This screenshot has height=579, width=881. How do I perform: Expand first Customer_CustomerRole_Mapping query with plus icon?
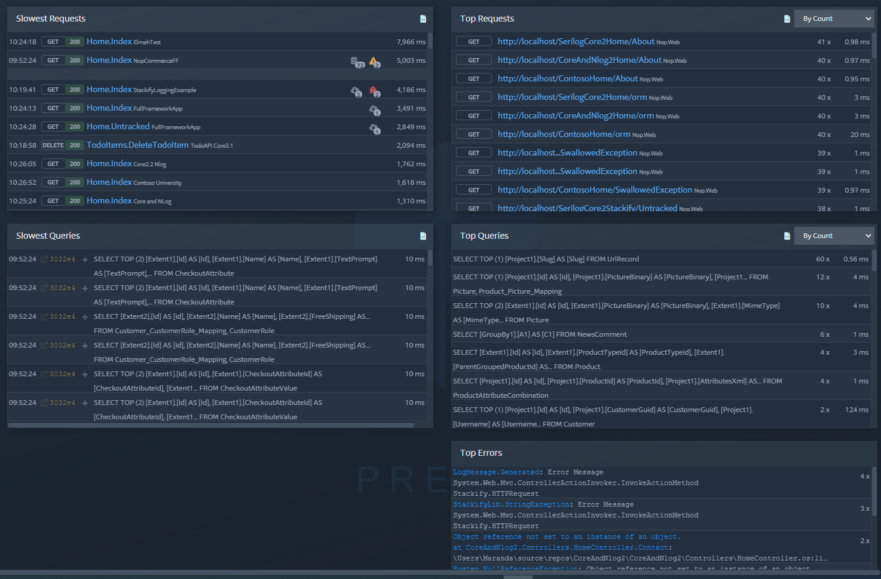click(x=85, y=317)
